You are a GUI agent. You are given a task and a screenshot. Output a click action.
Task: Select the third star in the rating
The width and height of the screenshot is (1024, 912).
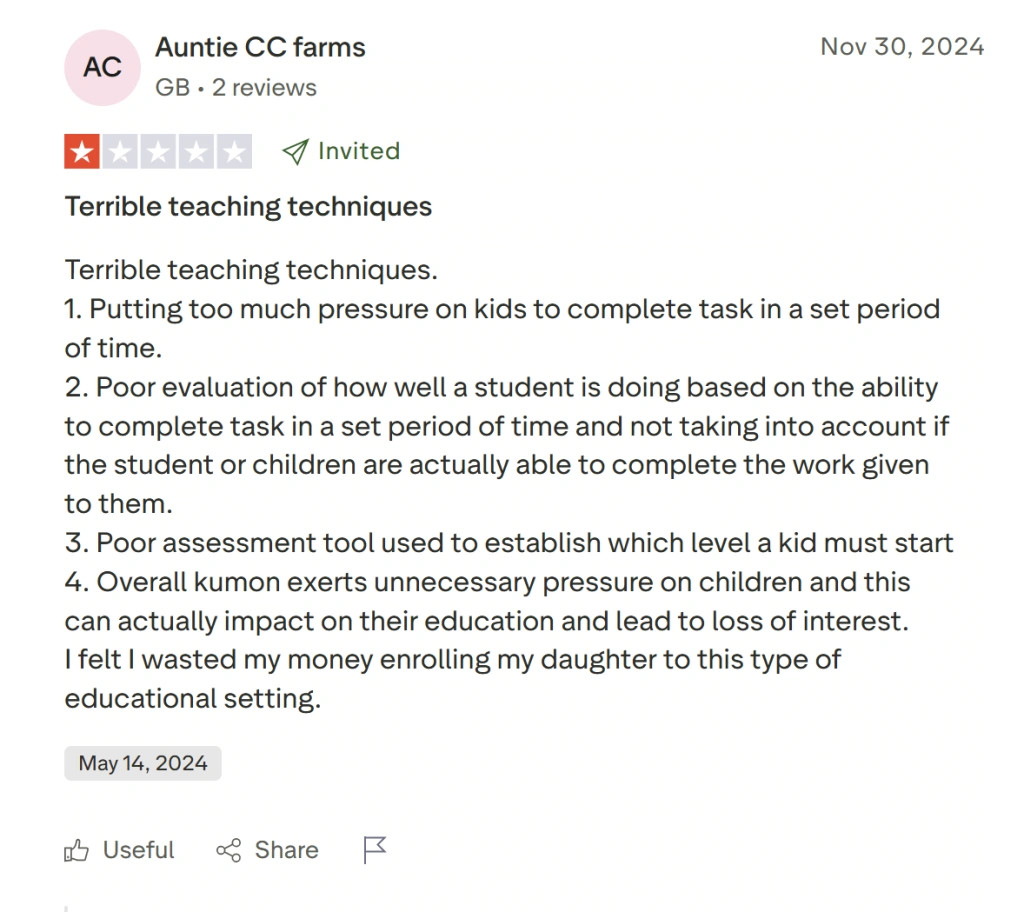[158, 151]
